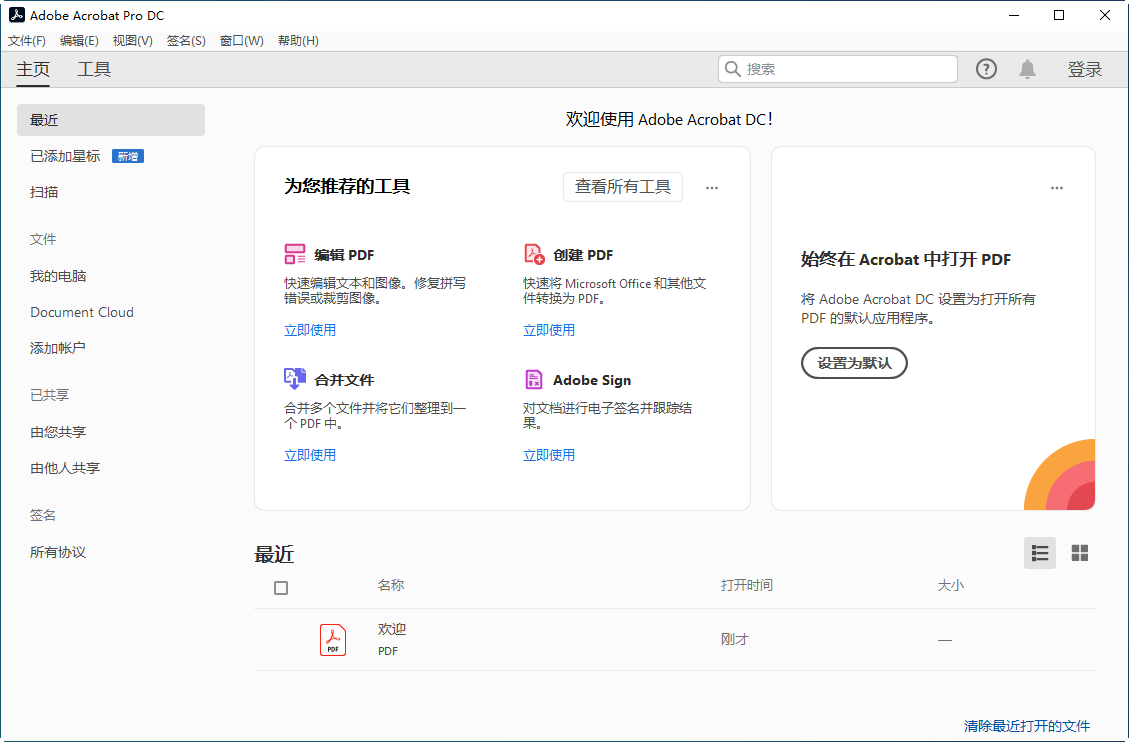Expand the Document Cloud sidebar entry
Image resolution: width=1129 pixels, height=742 pixels.
click(81, 312)
